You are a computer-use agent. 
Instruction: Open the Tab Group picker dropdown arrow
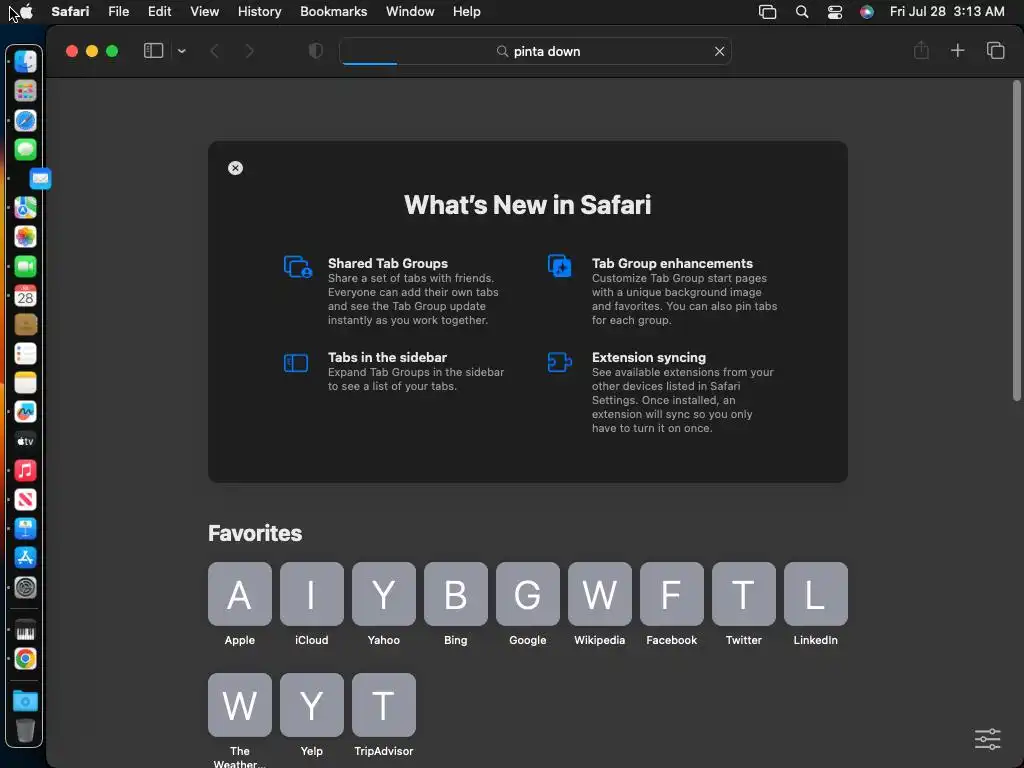pyautogui.click(x=182, y=51)
